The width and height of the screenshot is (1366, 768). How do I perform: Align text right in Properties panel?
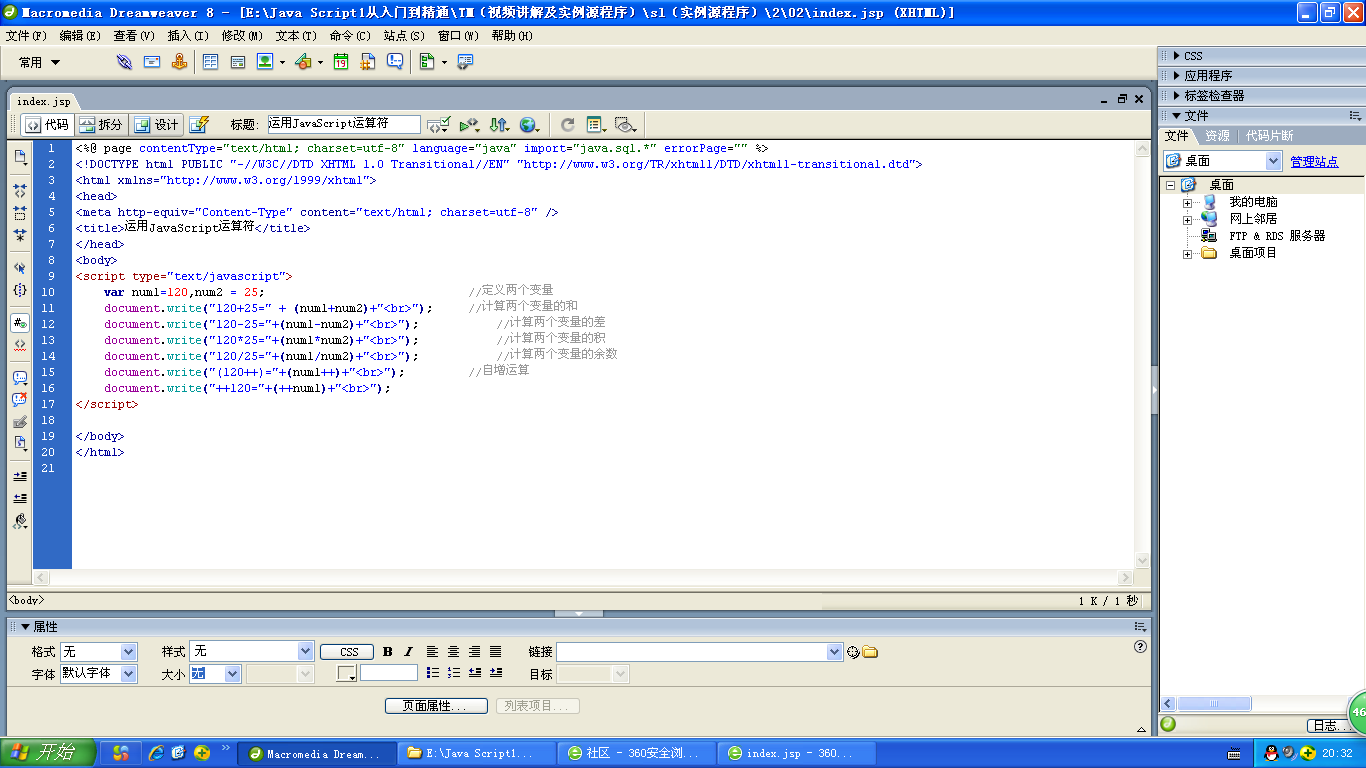[x=474, y=652]
